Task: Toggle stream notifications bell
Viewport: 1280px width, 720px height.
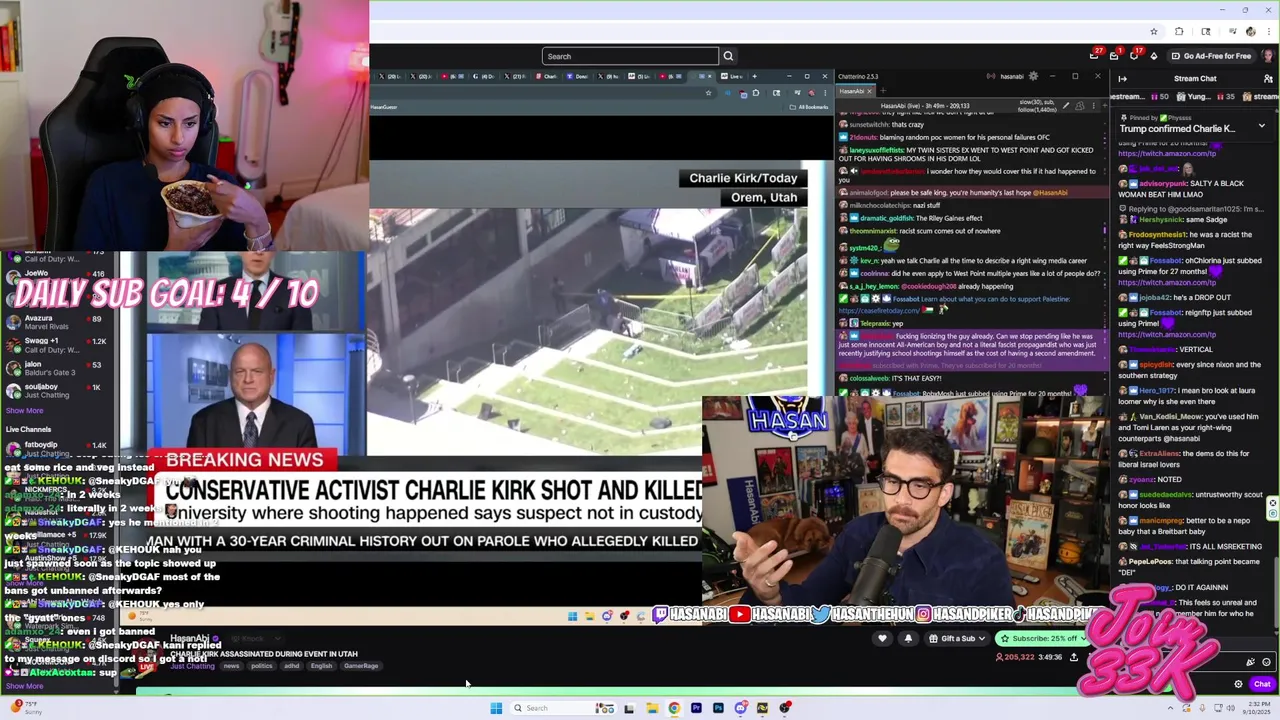Action: pyautogui.click(x=908, y=638)
